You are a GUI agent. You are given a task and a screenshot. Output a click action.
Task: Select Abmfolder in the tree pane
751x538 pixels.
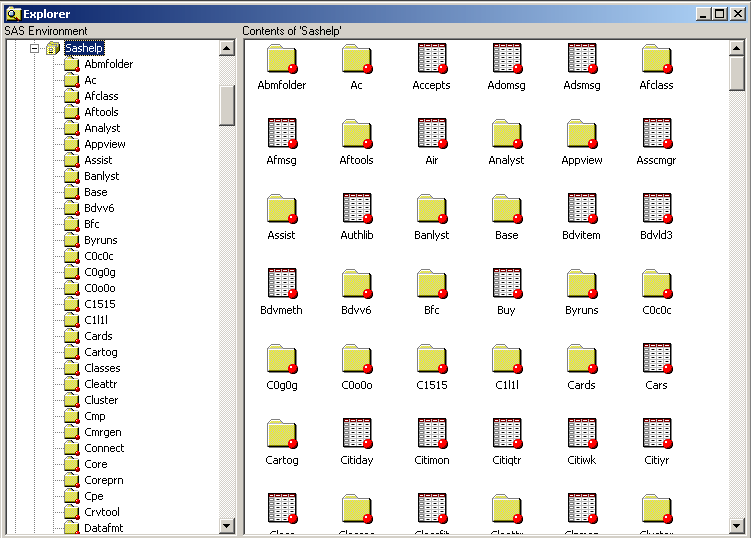(108, 64)
